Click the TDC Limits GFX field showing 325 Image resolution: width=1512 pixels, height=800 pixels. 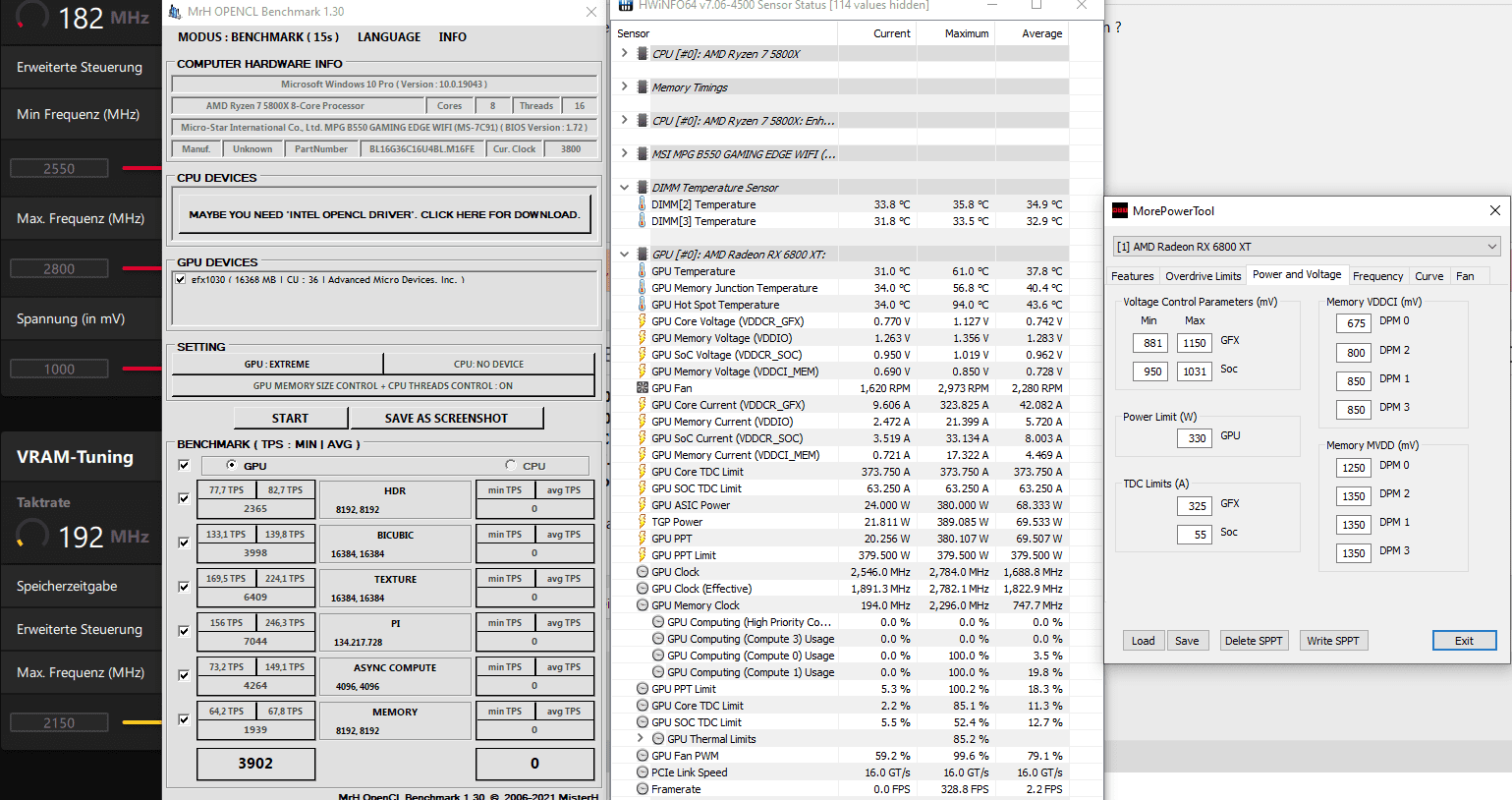tap(1197, 506)
